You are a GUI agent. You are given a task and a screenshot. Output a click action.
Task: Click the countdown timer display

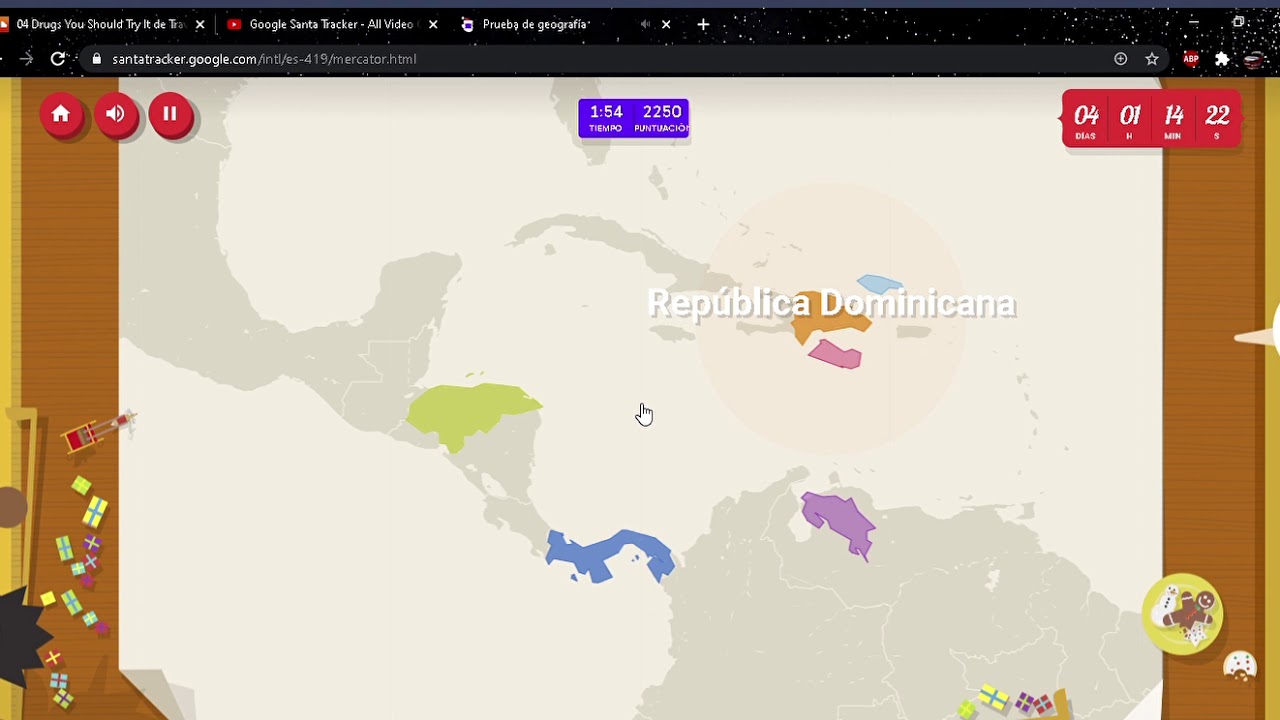coord(1152,119)
